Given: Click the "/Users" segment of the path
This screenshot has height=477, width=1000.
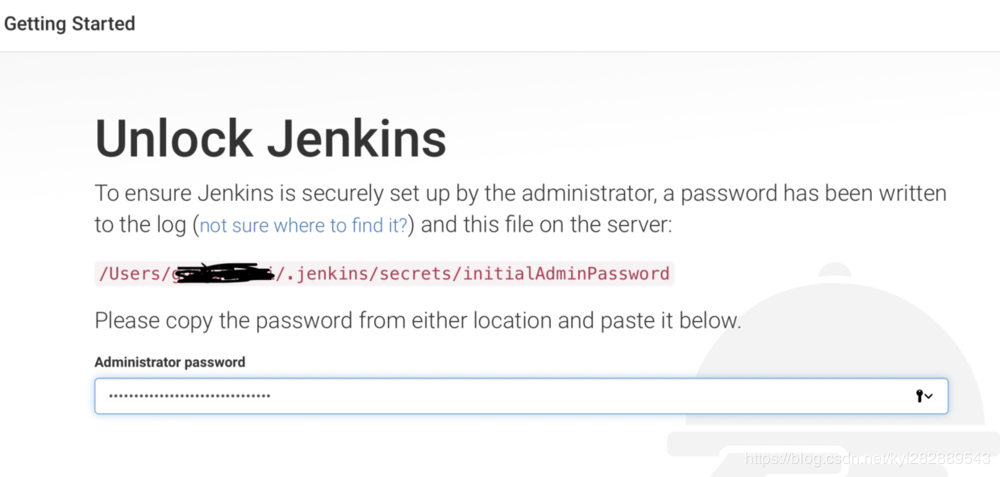Looking at the screenshot, I should 130,274.
